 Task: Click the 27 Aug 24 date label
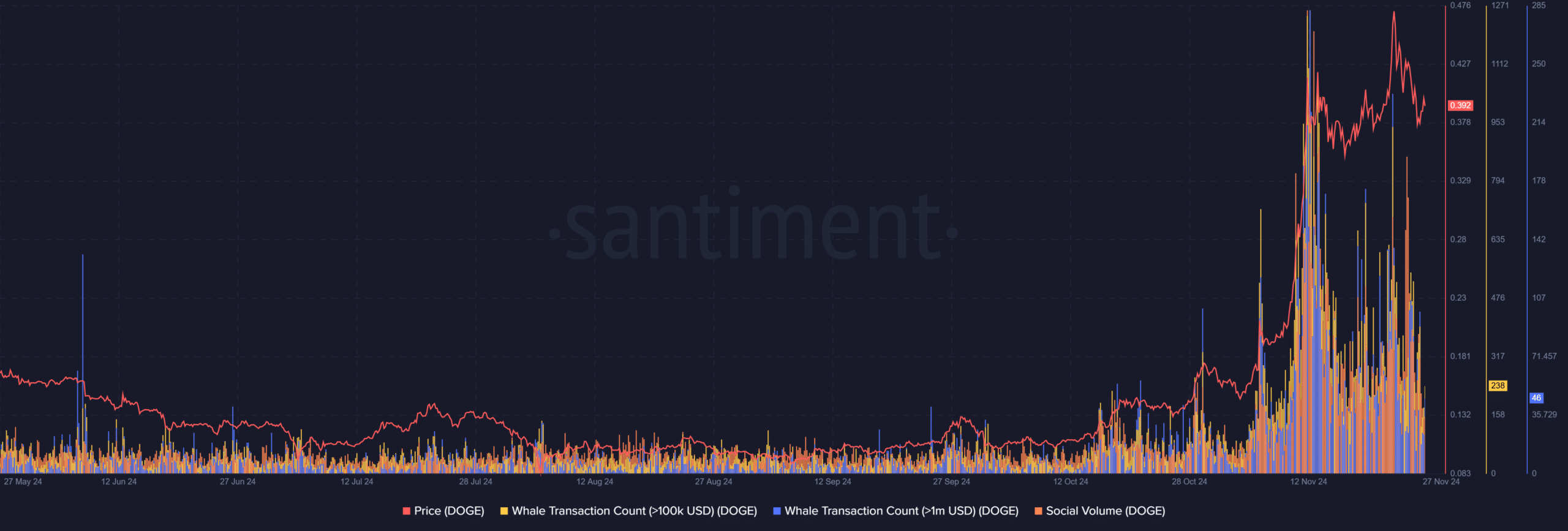pyautogui.click(x=713, y=481)
